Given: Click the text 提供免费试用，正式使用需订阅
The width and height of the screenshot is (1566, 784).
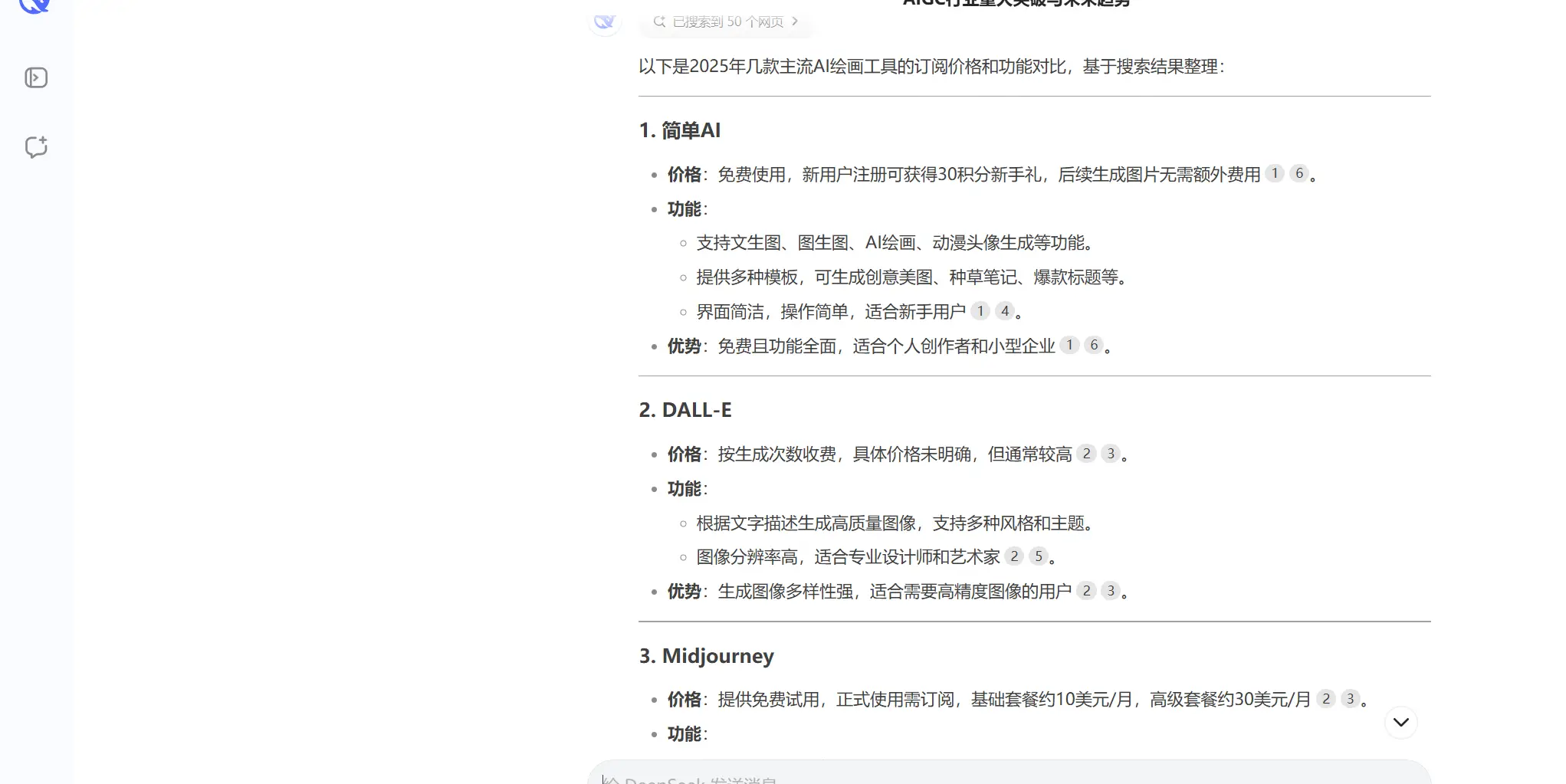Looking at the screenshot, I should [836, 700].
